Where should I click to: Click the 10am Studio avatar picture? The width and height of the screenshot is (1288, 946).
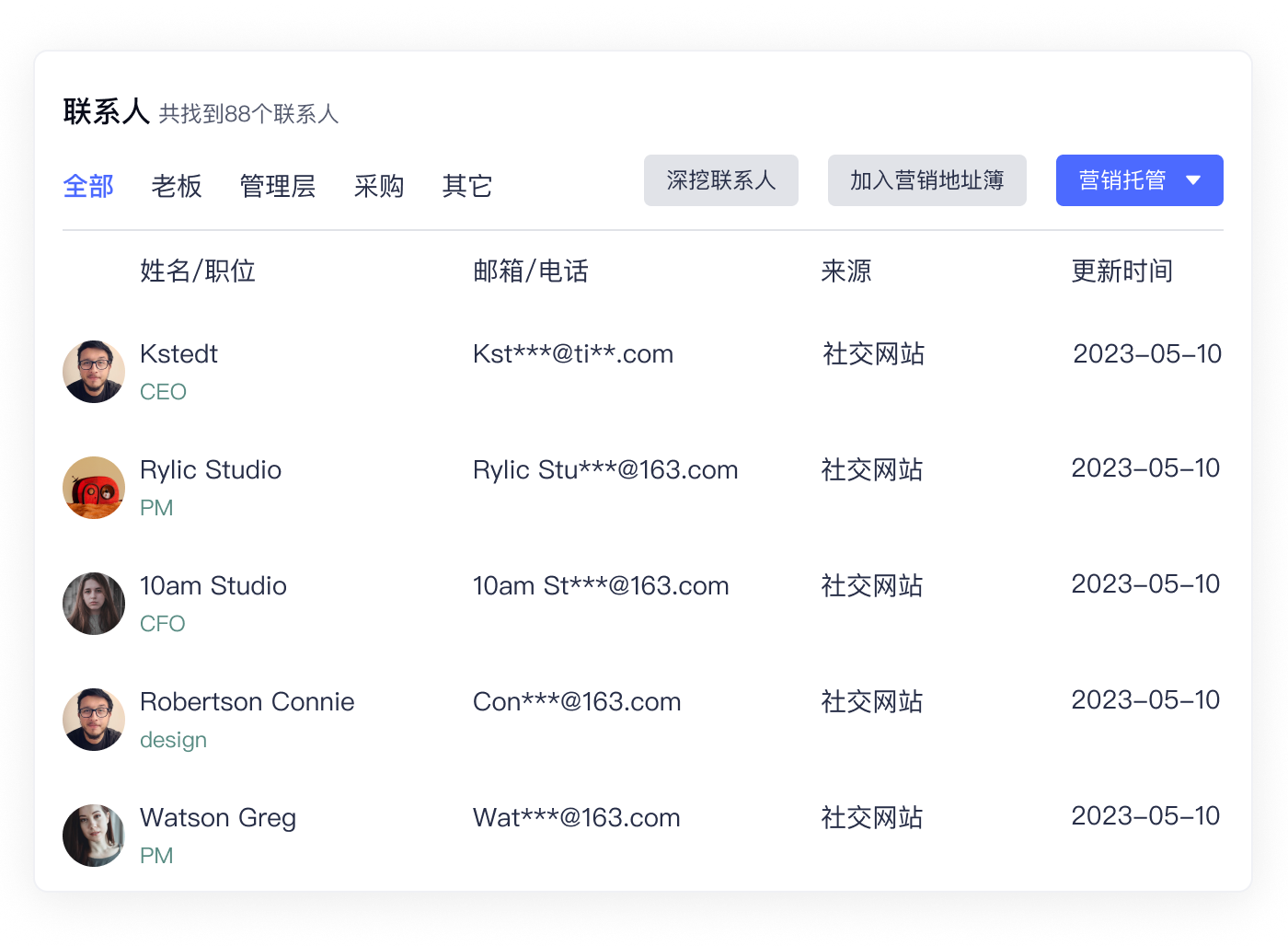(x=93, y=604)
